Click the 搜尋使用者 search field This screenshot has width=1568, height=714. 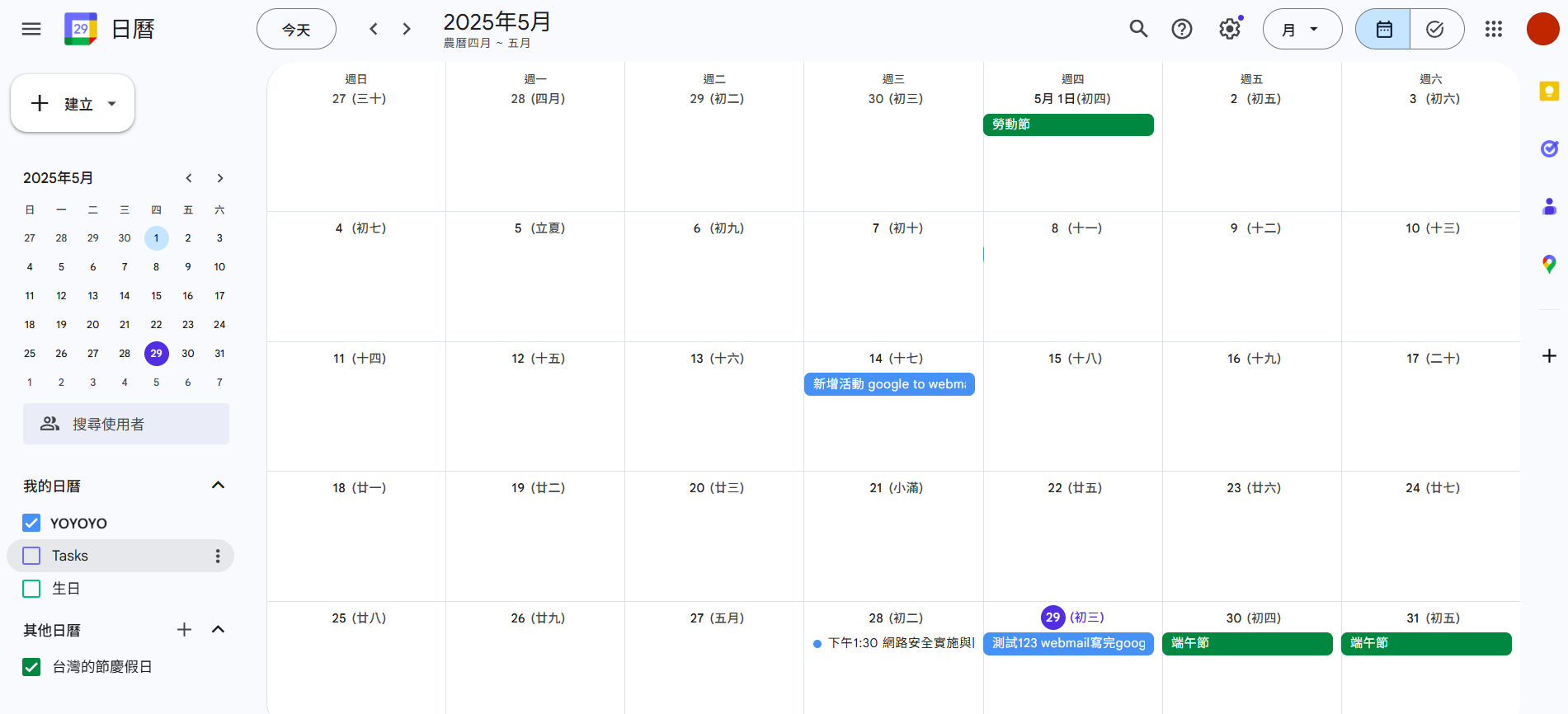[x=126, y=424]
